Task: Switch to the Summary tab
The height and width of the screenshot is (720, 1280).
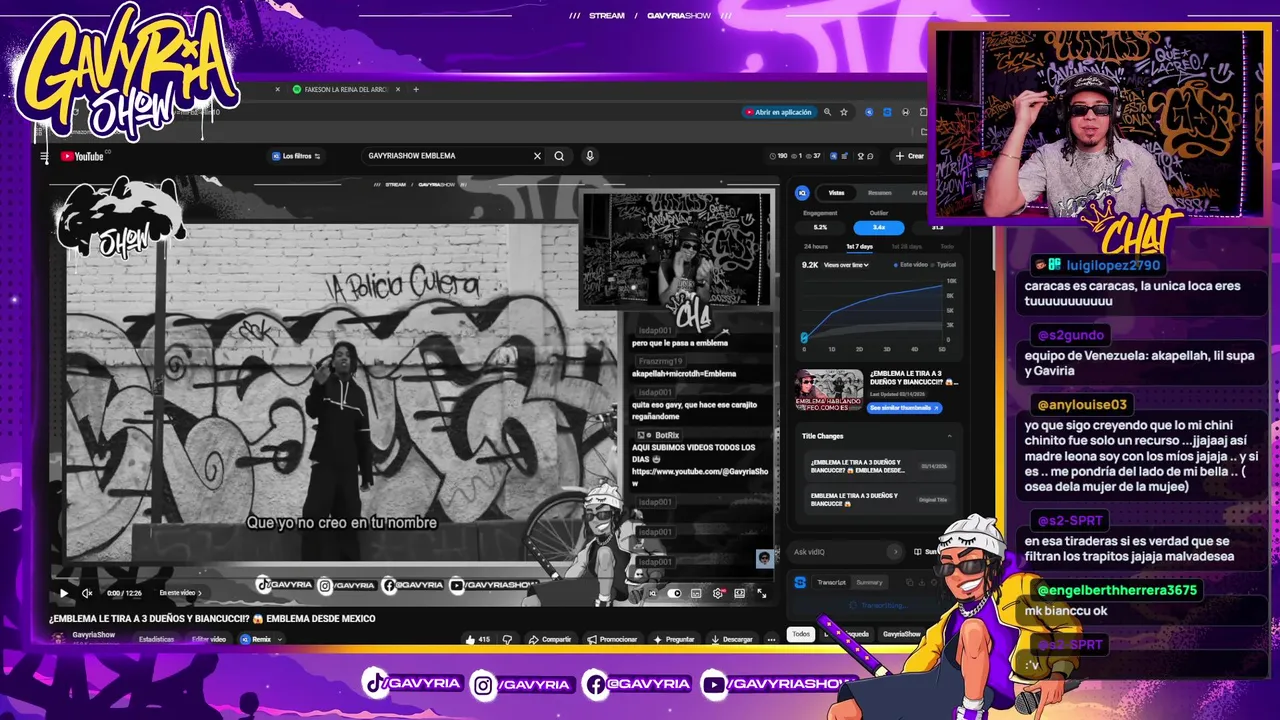Action: click(869, 582)
